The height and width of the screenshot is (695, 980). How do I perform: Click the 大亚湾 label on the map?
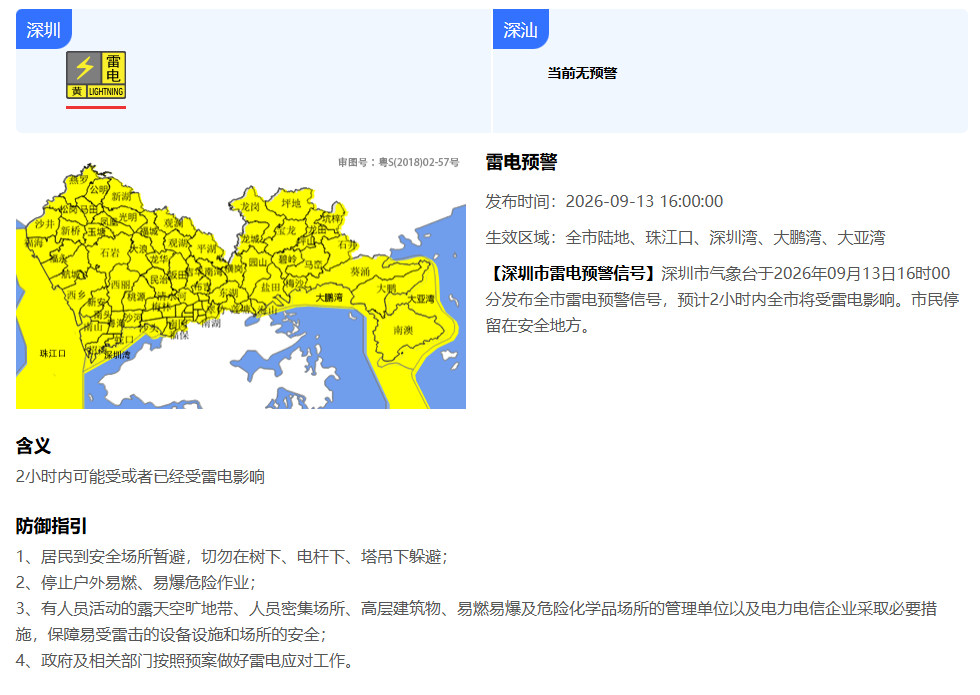point(421,299)
